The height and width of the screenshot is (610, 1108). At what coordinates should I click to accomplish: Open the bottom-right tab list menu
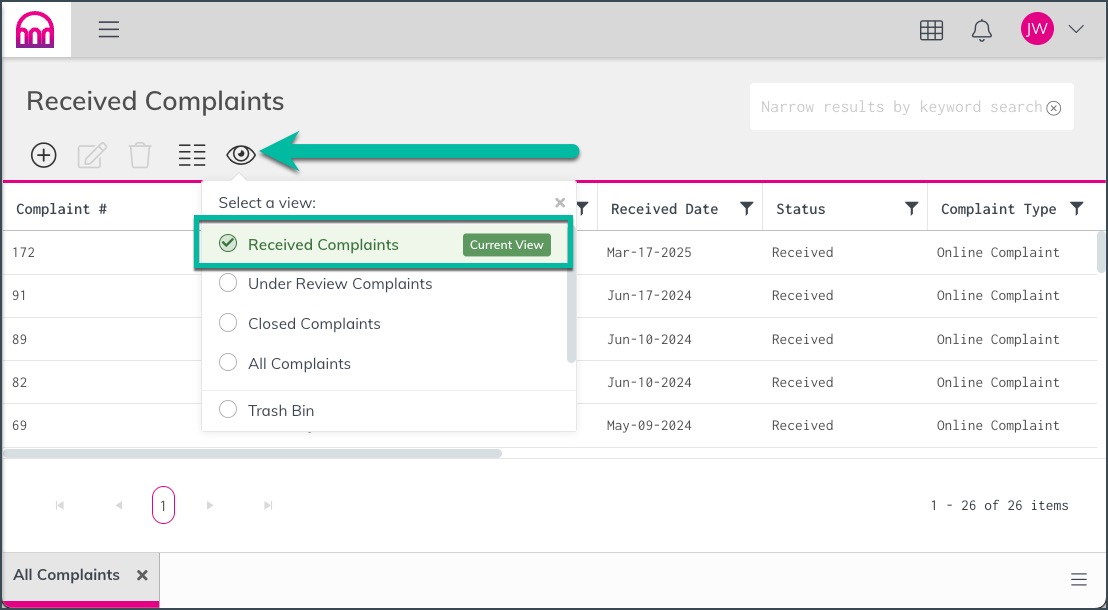1078,580
